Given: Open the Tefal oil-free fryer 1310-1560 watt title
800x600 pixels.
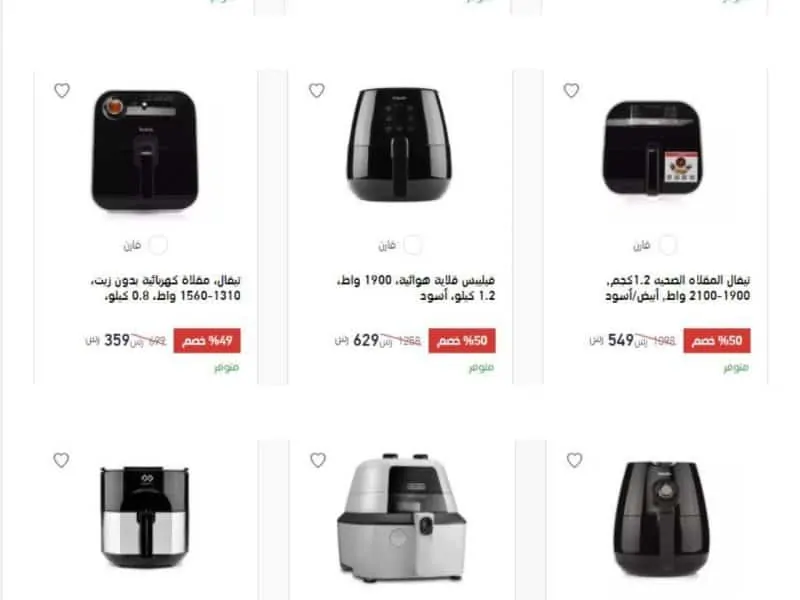Looking at the screenshot, I should point(166,288).
